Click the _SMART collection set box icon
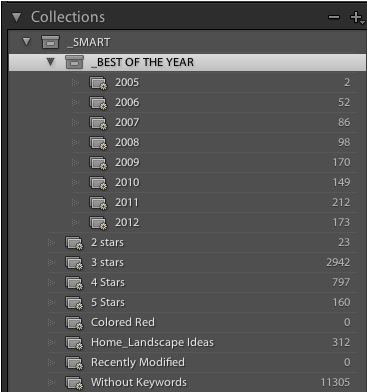 (50, 42)
